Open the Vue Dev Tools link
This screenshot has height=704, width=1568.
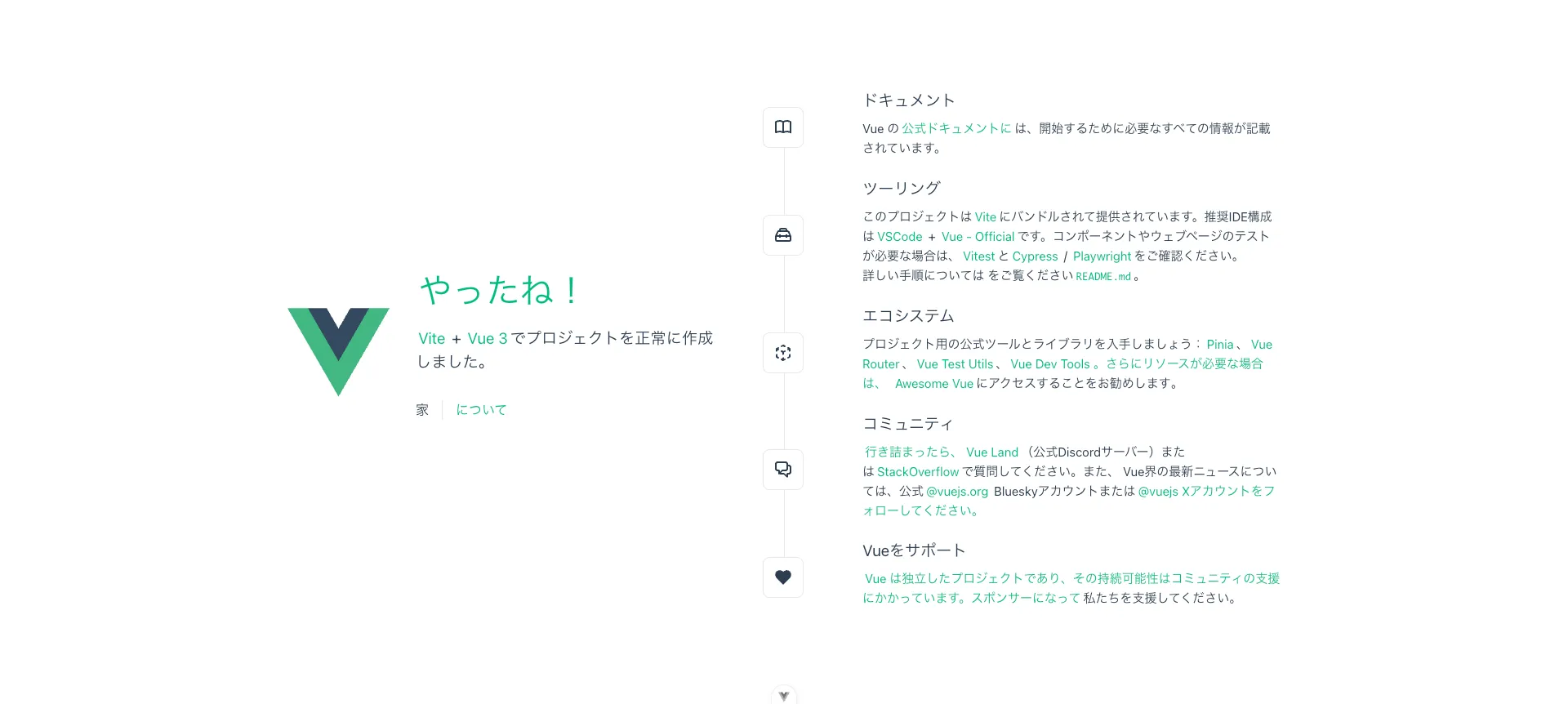coord(1049,364)
